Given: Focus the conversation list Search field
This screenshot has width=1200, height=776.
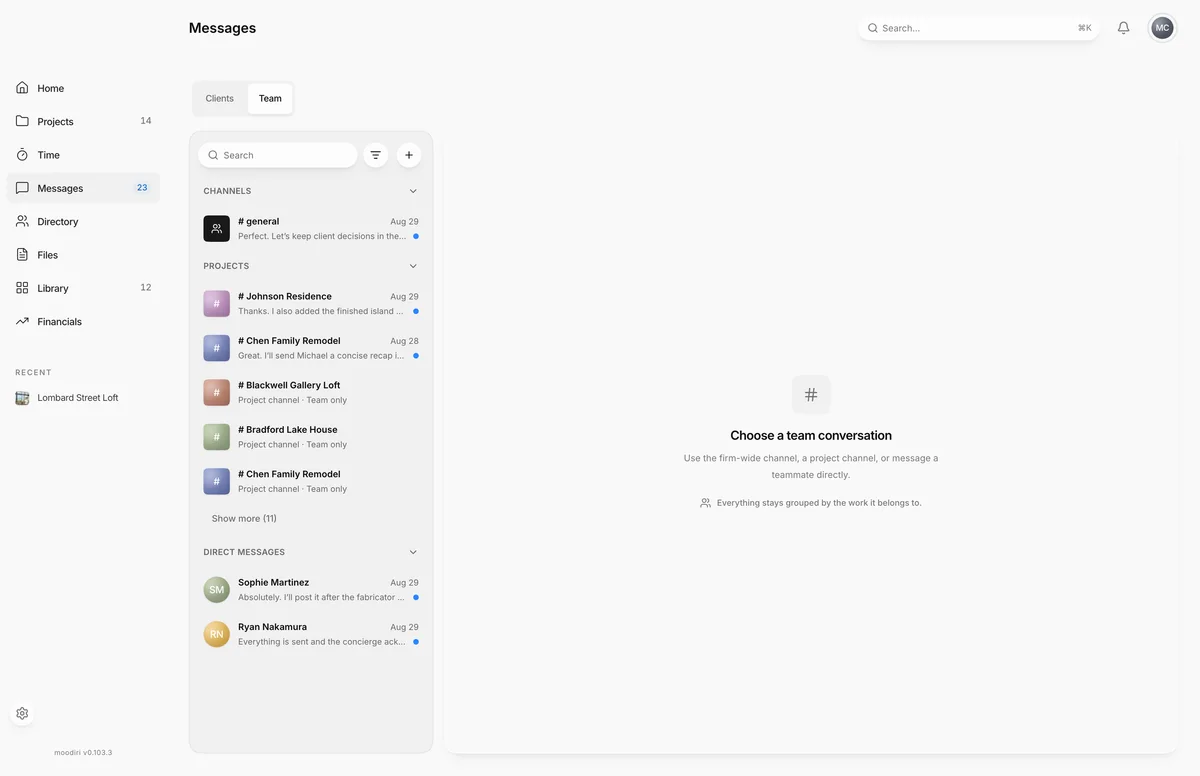Looking at the screenshot, I should point(278,155).
